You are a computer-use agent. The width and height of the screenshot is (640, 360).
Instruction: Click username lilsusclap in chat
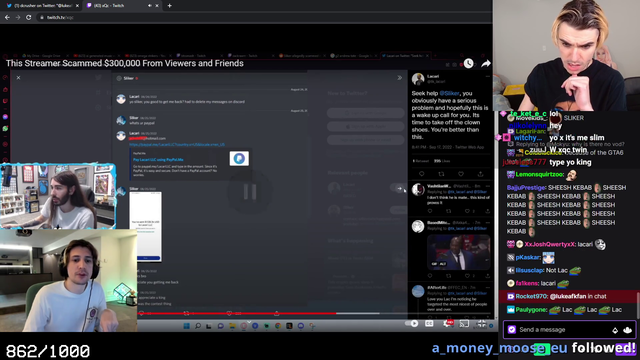point(529,270)
